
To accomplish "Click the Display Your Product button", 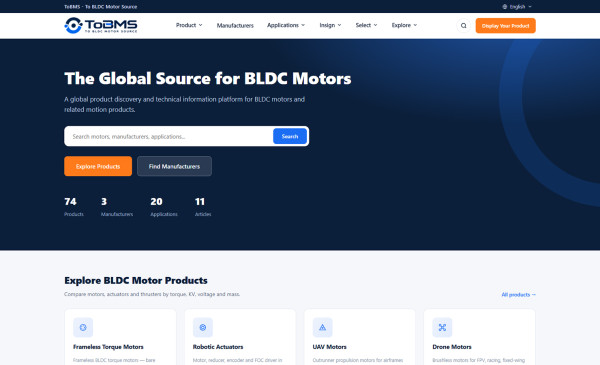I will point(505,26).
